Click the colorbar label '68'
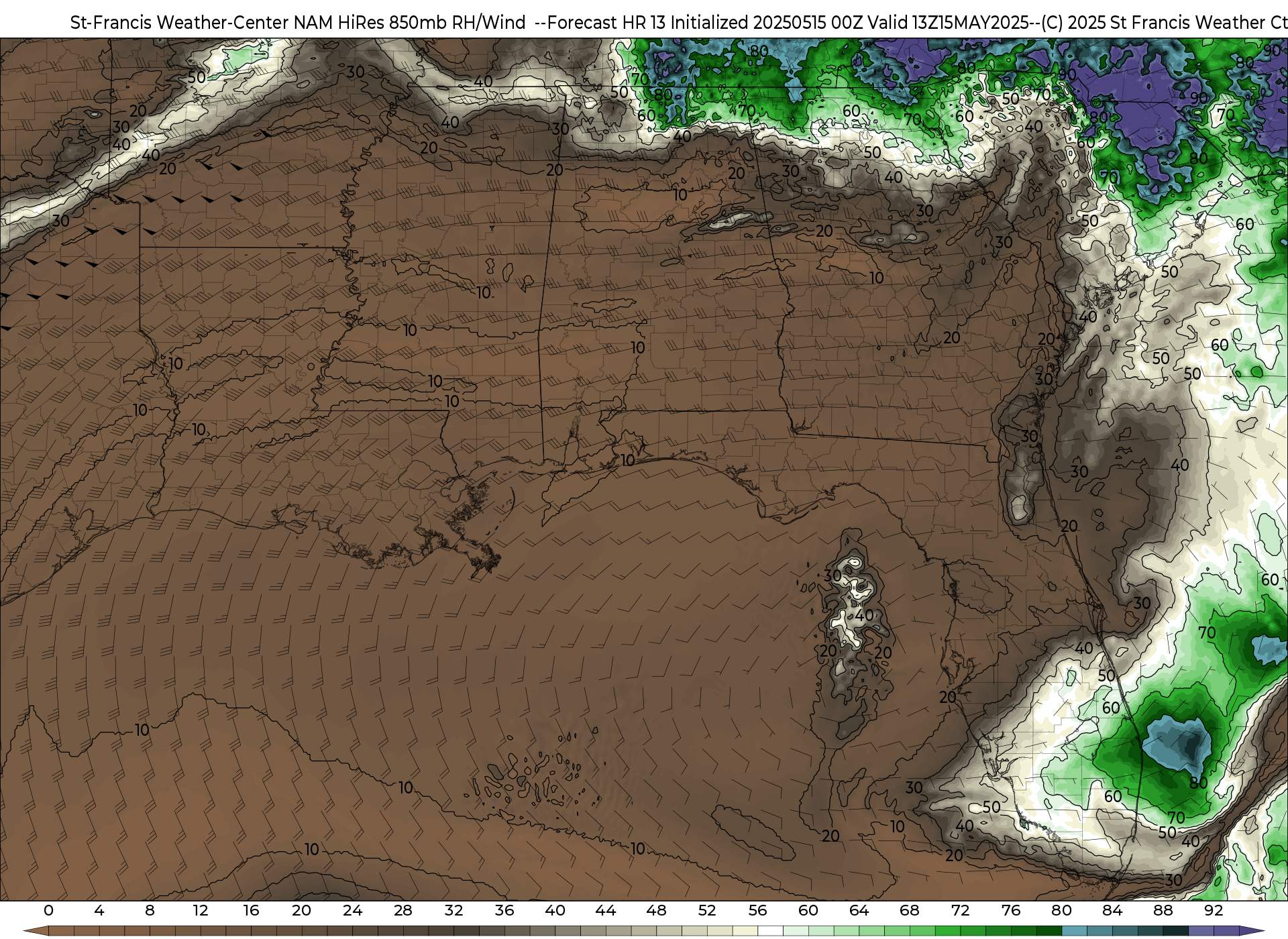1288x939 pixels. click(x=910, y=910)
